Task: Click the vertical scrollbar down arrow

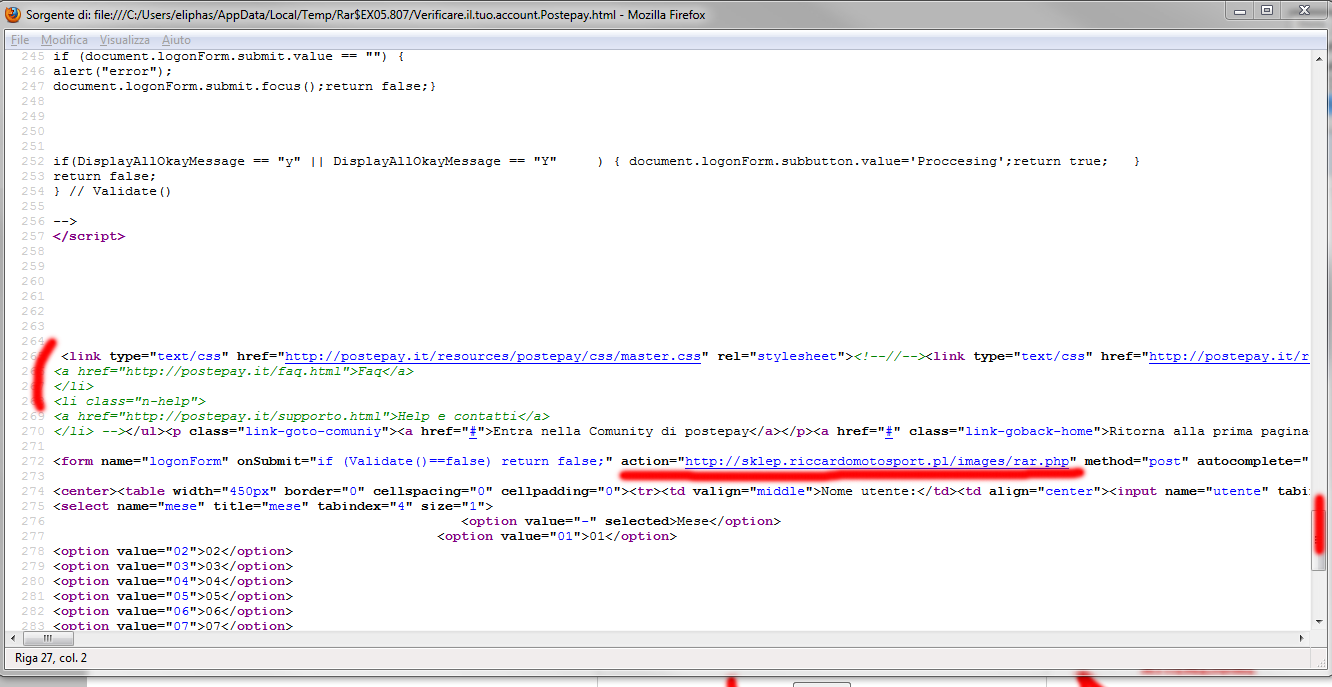Action: pyautogui.click(x=1318, y=622)
